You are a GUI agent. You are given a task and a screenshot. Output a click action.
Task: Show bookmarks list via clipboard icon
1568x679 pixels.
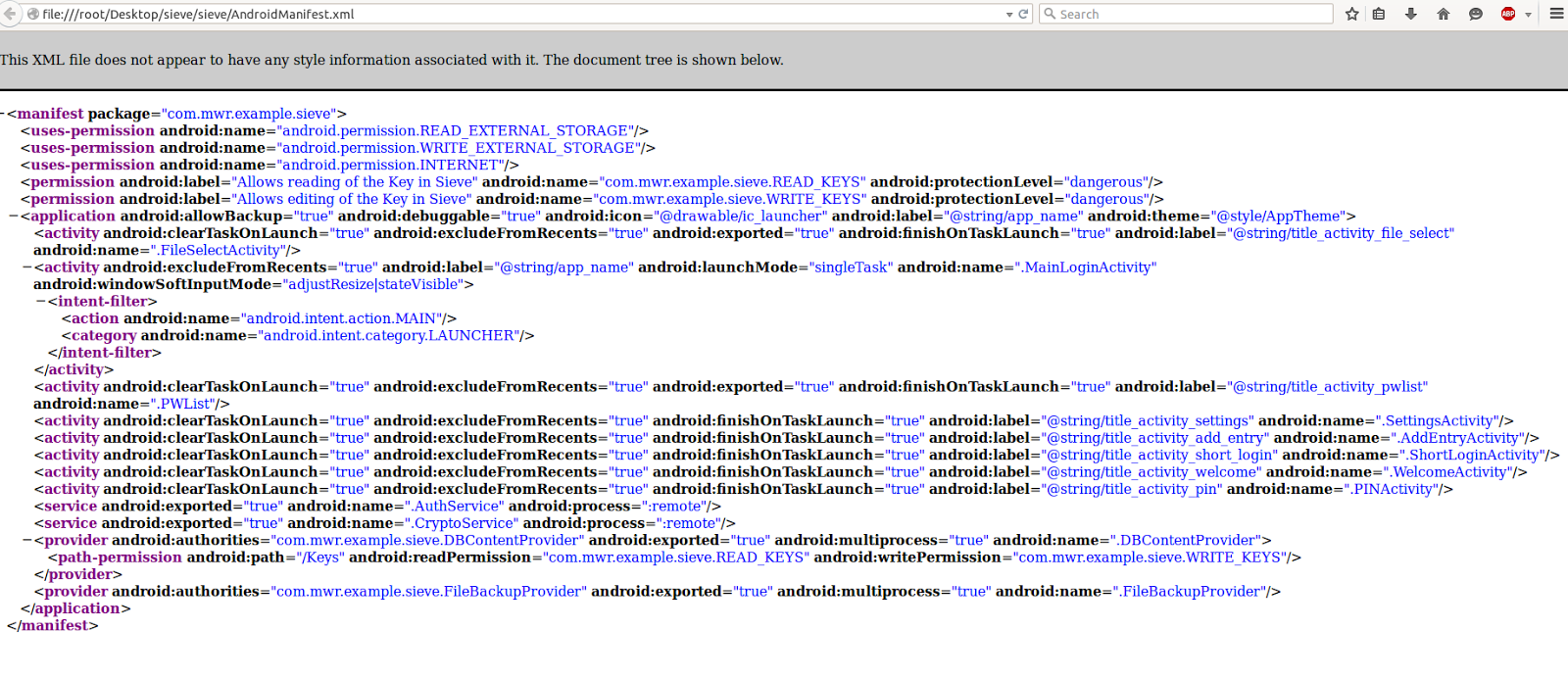click(1379, 14)
